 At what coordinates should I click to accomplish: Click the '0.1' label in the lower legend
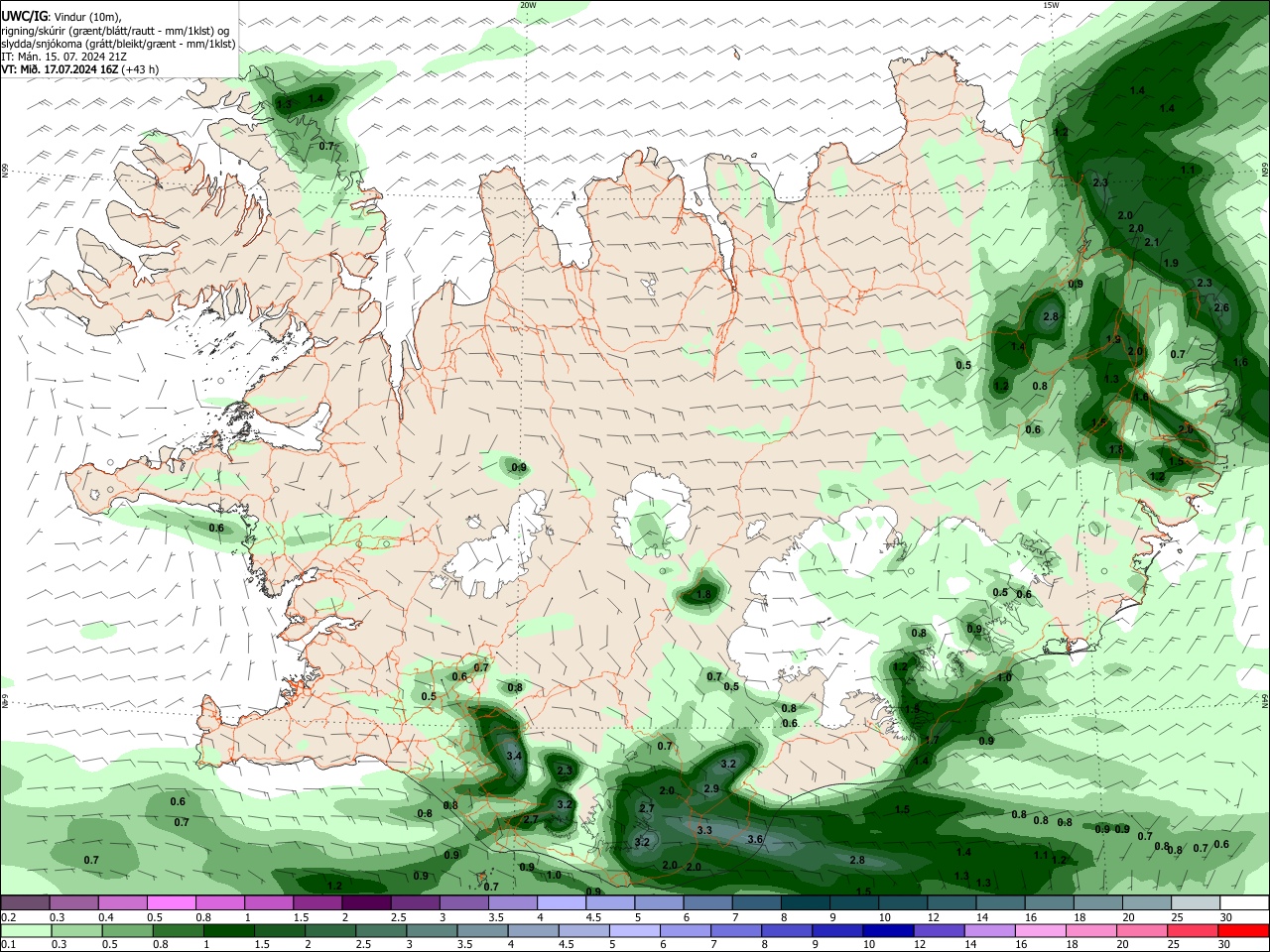[8, 945]
